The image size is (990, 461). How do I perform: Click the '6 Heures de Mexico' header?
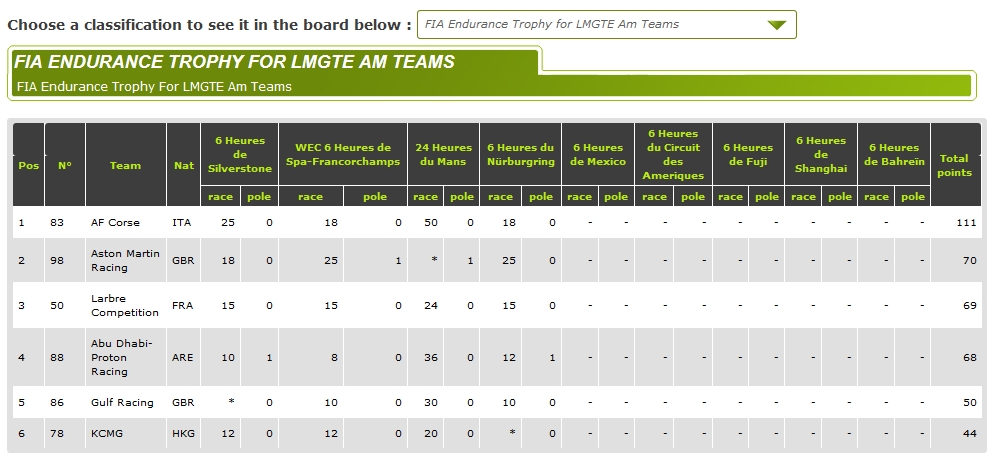tap(598, 155)
